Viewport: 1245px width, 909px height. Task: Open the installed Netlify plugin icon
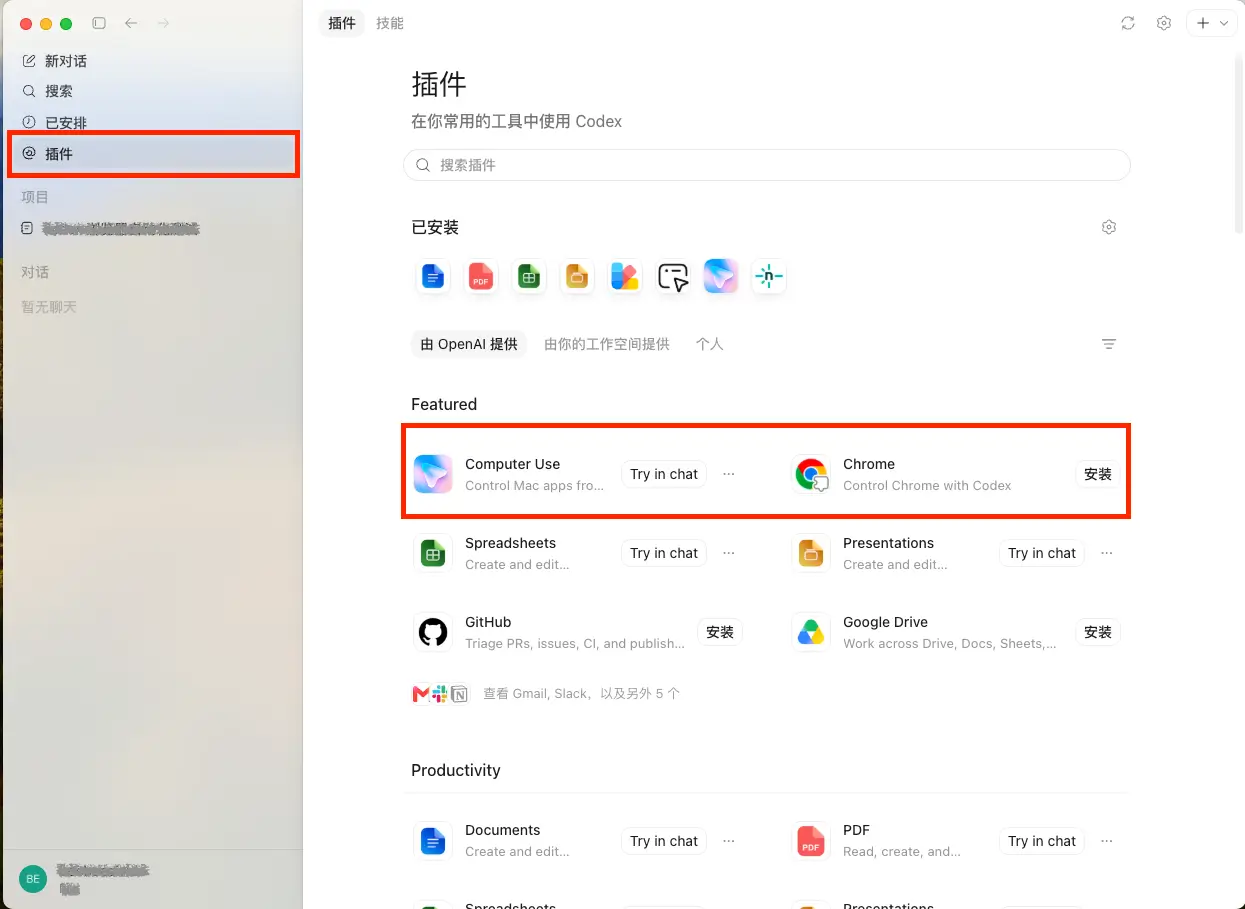point(769,276)
